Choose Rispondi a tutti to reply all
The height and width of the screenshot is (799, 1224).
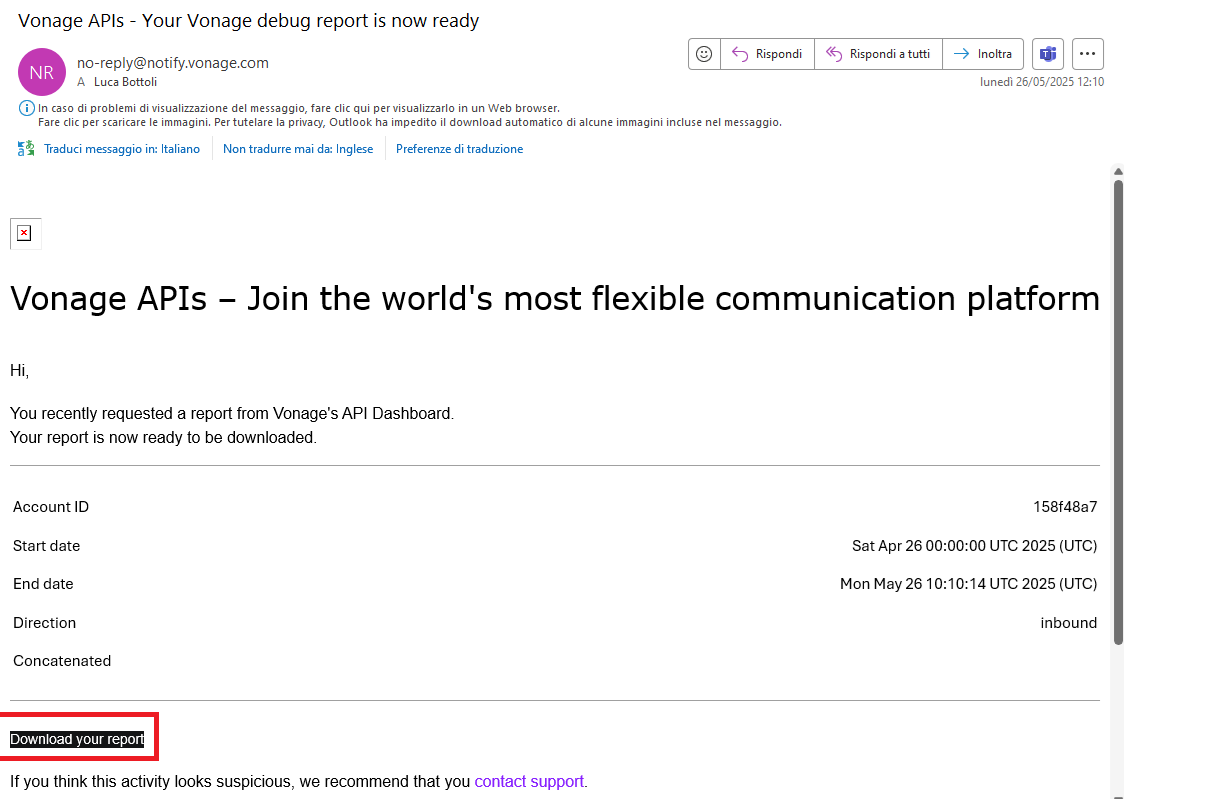coord(878,54)
